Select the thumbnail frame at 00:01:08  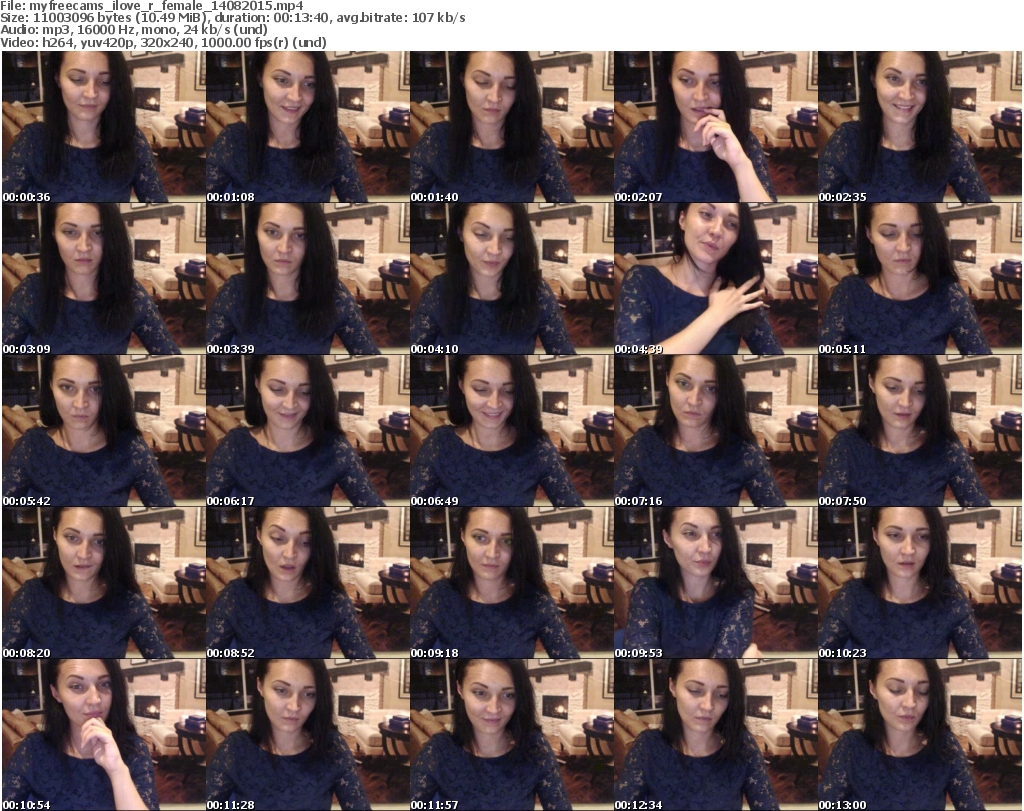pos(308,127)
